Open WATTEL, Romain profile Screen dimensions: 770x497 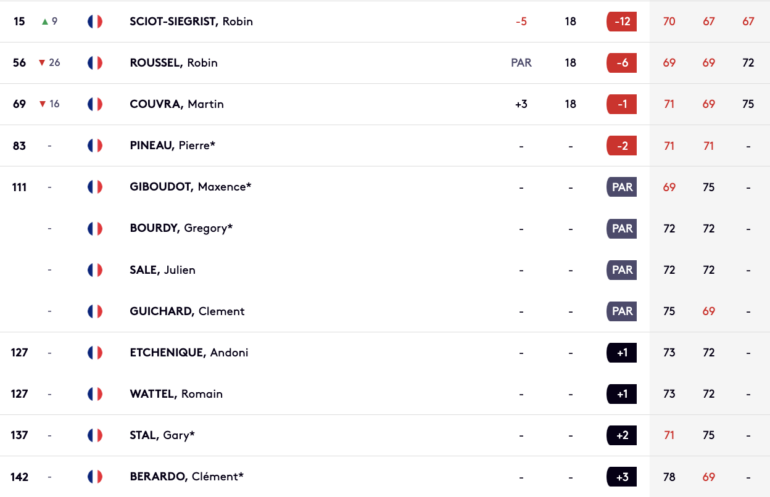pyautogui.click(x=176, y=394)
